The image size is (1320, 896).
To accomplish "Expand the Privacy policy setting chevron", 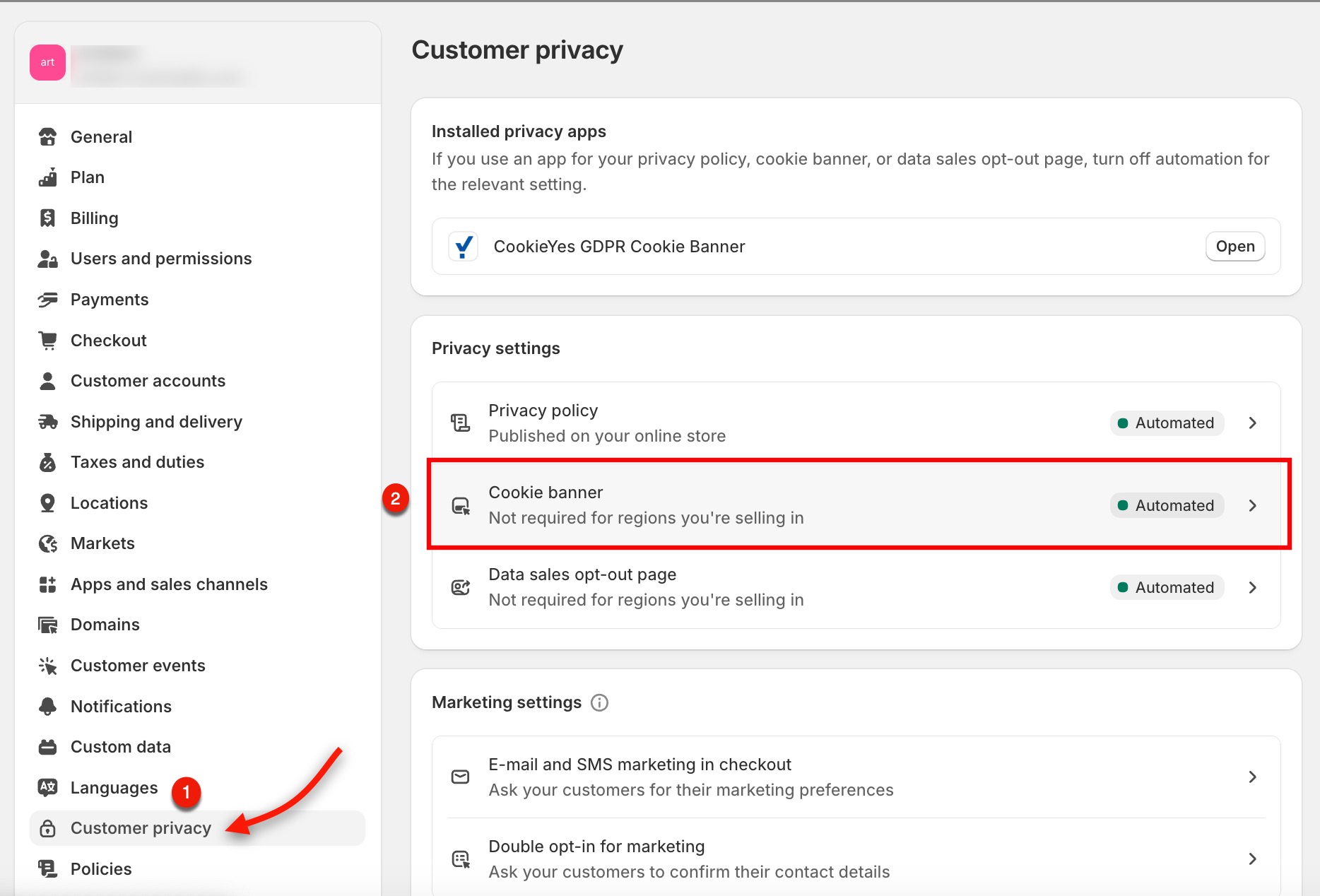I will (x=1252, y=423).
